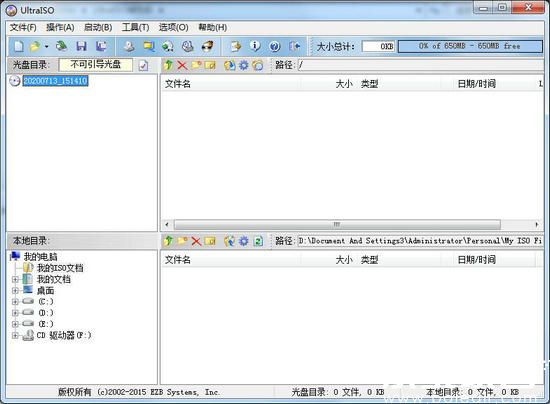550x404 pixels.
Task: Click the Save As icon in toolbar
Action: click(x=101, y=46)
